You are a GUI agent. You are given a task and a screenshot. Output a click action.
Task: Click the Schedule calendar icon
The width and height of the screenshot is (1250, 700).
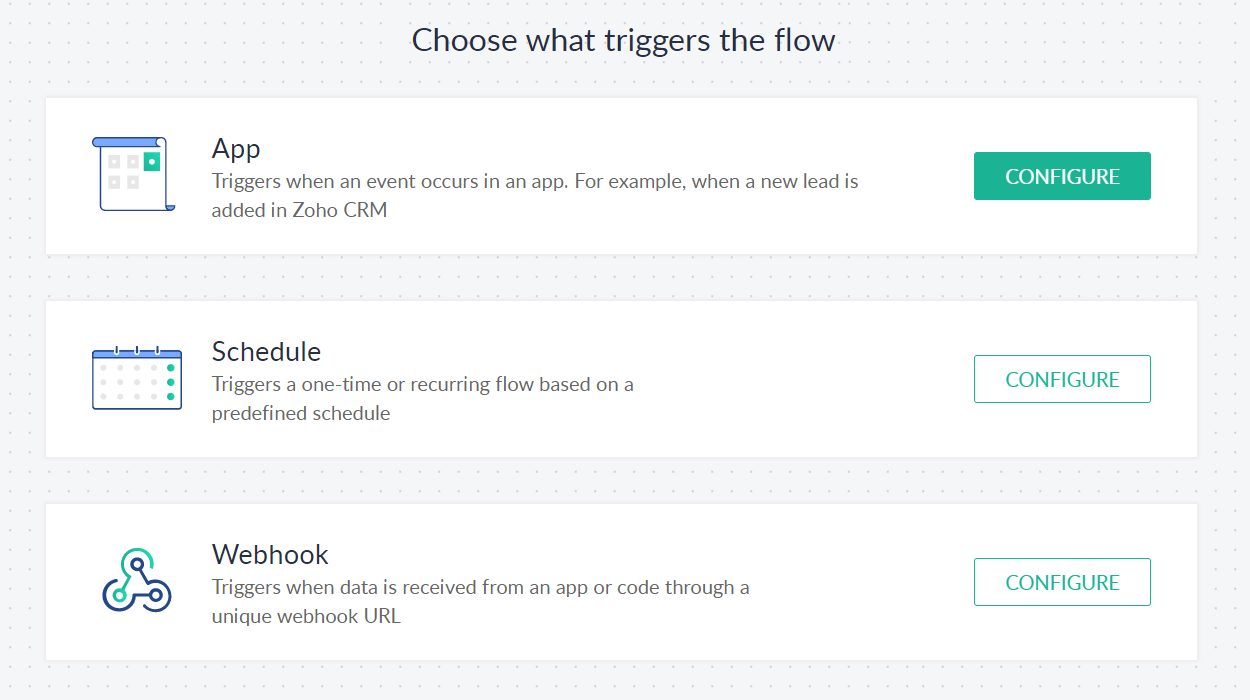[137, 378]
